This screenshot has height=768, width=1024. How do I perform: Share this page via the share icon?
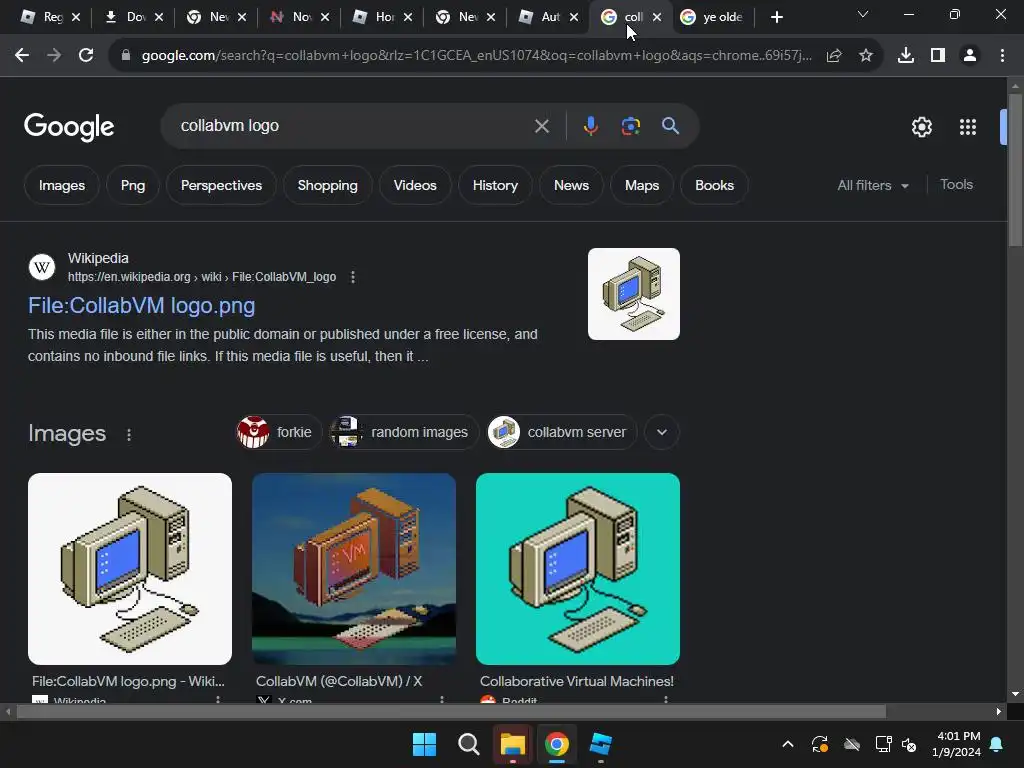[834, 56]
